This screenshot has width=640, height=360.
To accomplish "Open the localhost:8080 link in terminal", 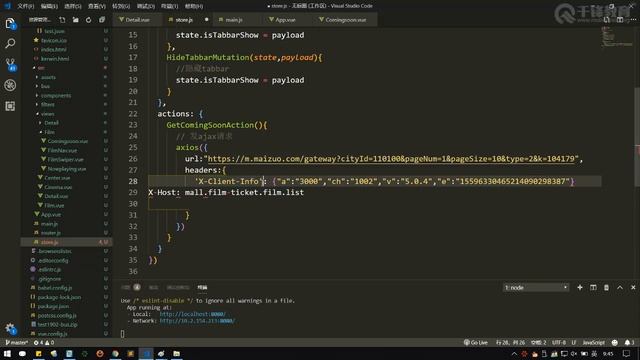I will pos(192,314).
